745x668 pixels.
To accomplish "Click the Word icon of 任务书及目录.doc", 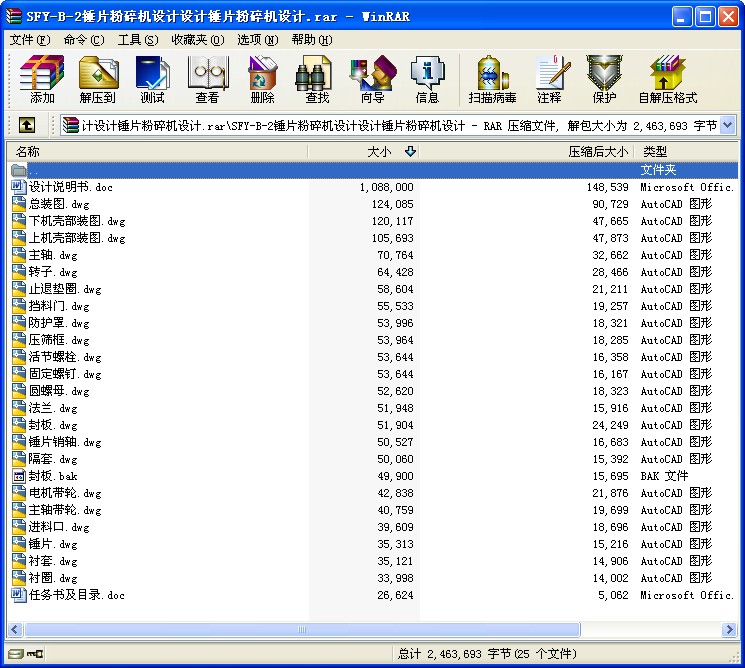I will point(18,595).
